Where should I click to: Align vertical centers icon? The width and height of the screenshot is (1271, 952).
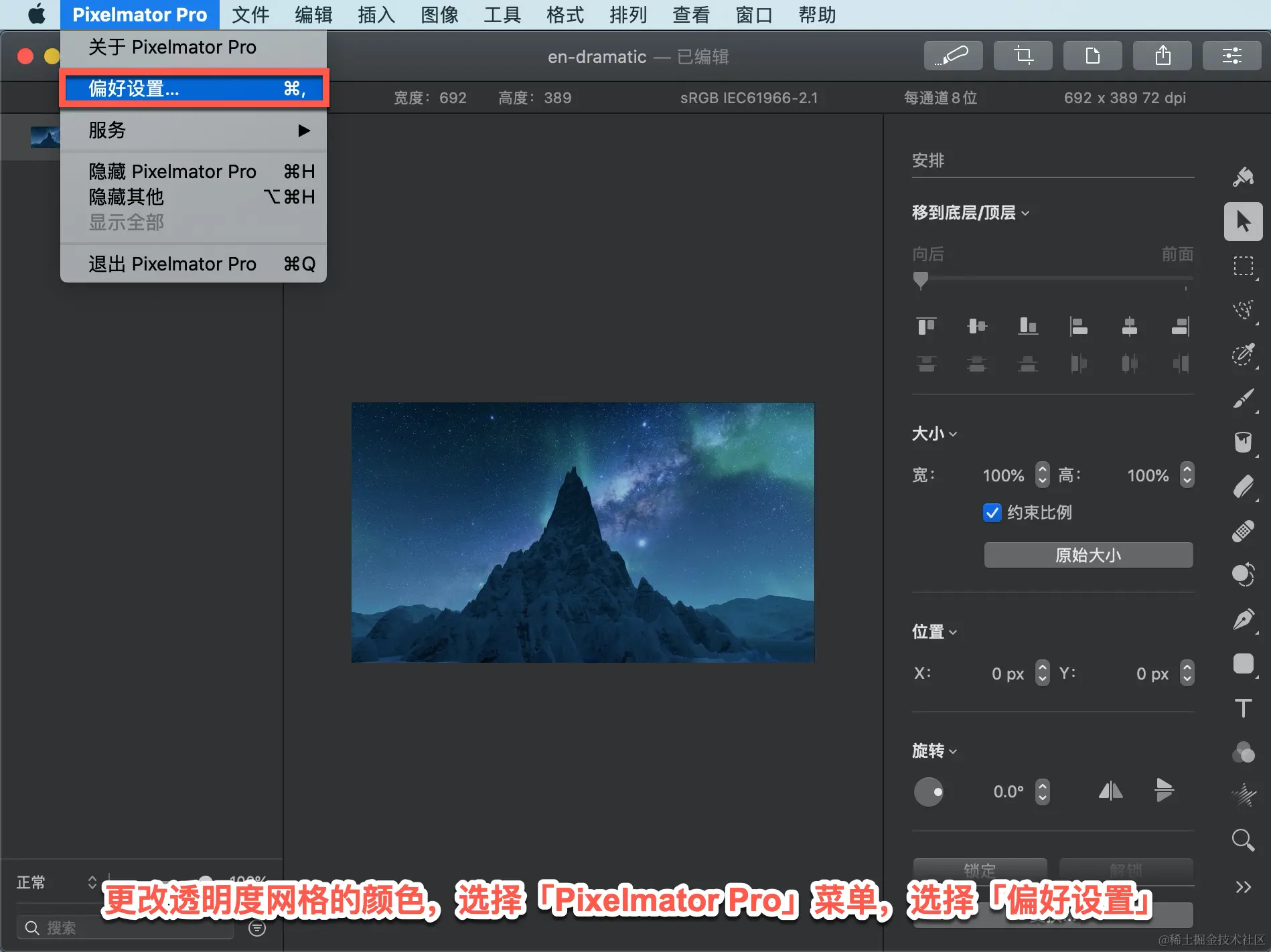977,326
